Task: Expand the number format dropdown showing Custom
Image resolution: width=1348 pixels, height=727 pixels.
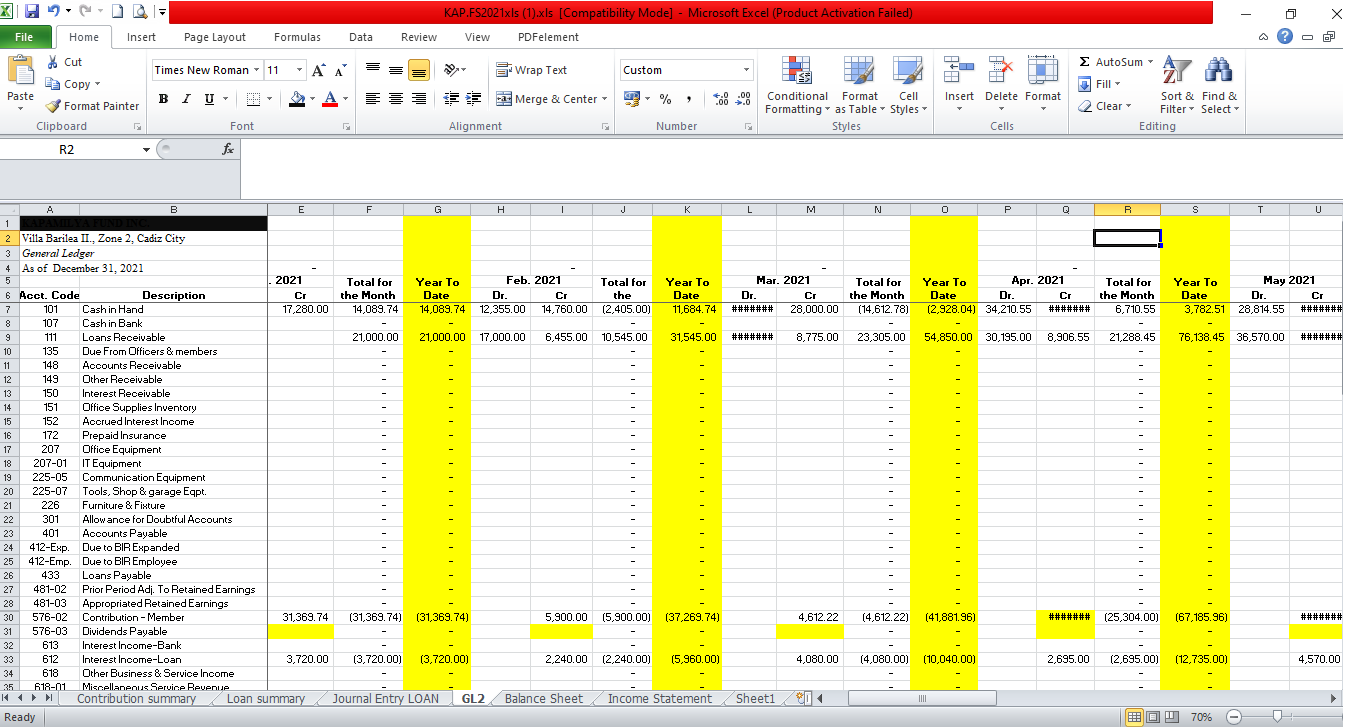Action: [x=746, y=70]
